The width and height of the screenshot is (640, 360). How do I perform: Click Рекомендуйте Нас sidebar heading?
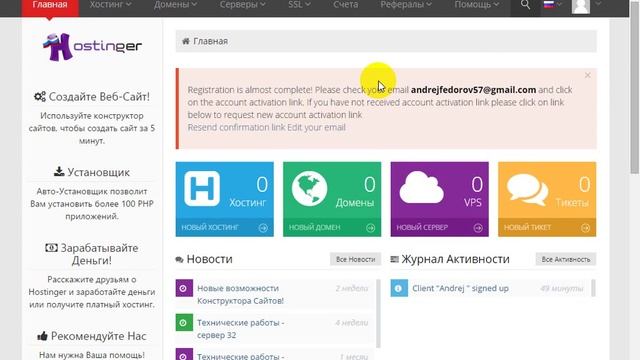[98, 336]
